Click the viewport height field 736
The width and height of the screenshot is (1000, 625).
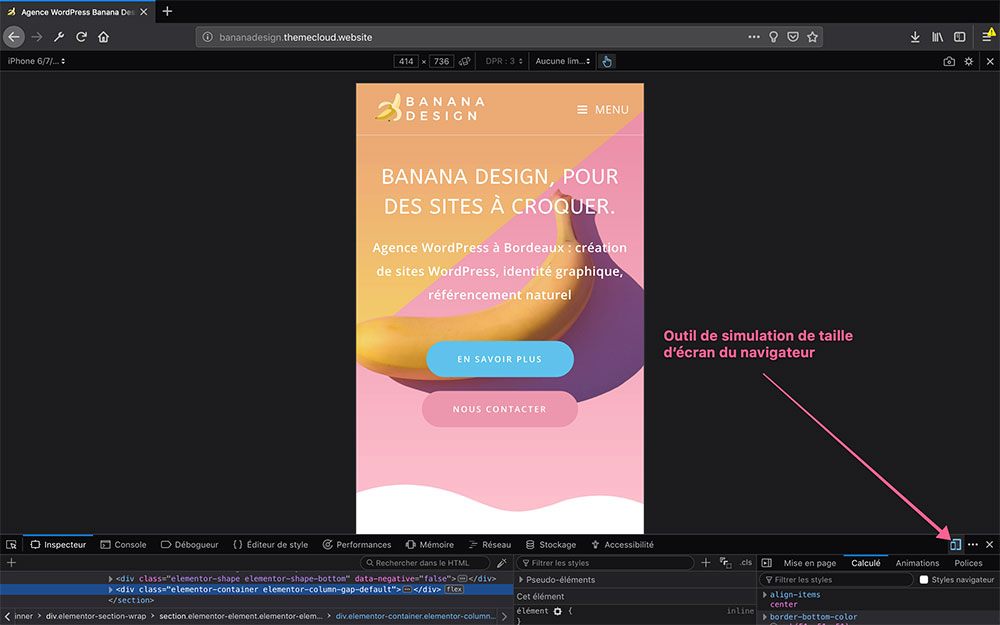click(441, 61)
